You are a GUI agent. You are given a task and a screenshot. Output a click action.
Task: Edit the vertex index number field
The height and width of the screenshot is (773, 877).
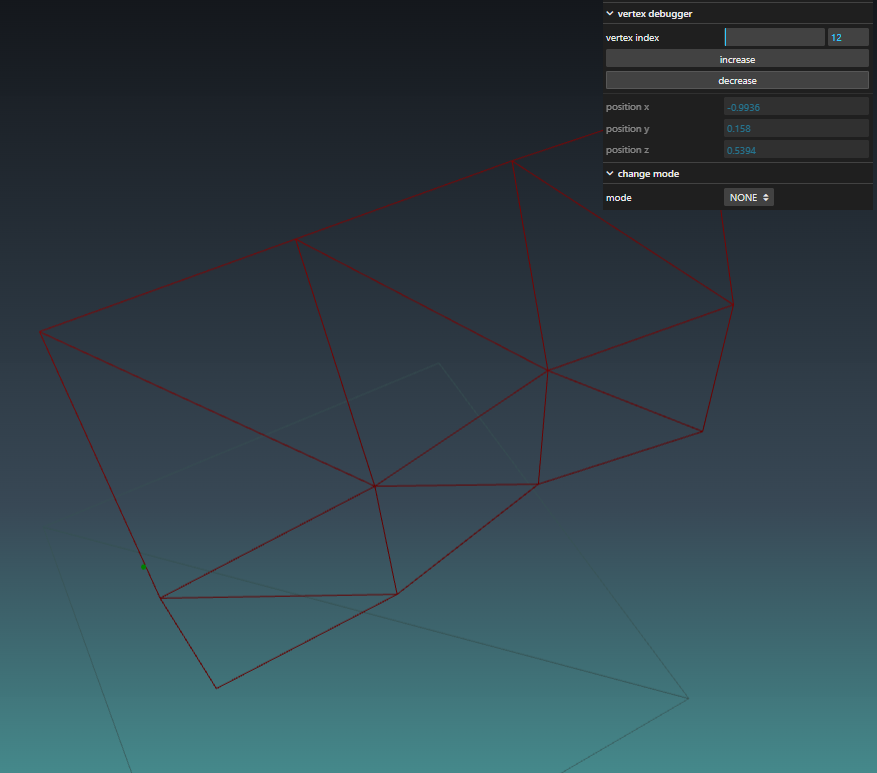click(x=848, y=37)
